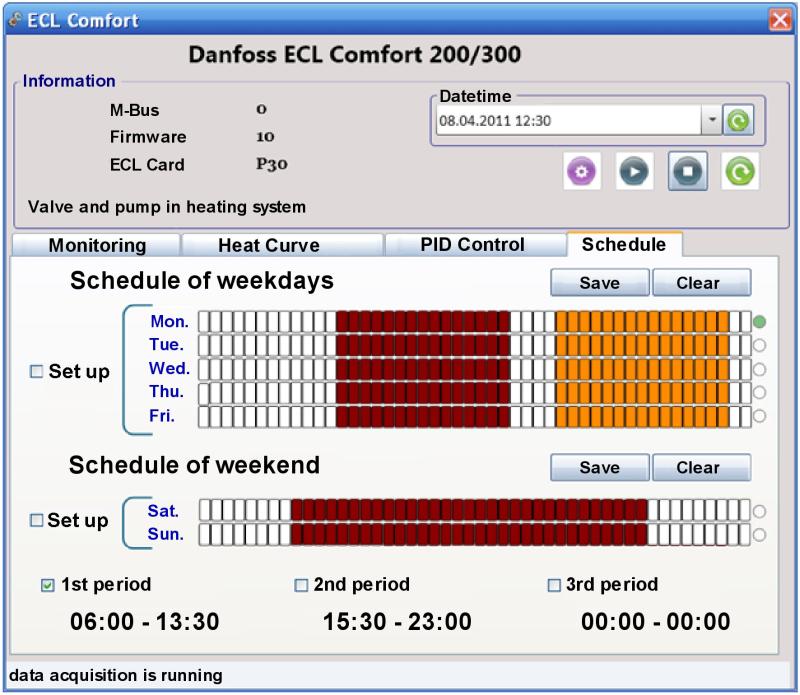Uncheck the 1st period checkbox
The height and width of the screenshot is (695, 800).
pos(47,585)
